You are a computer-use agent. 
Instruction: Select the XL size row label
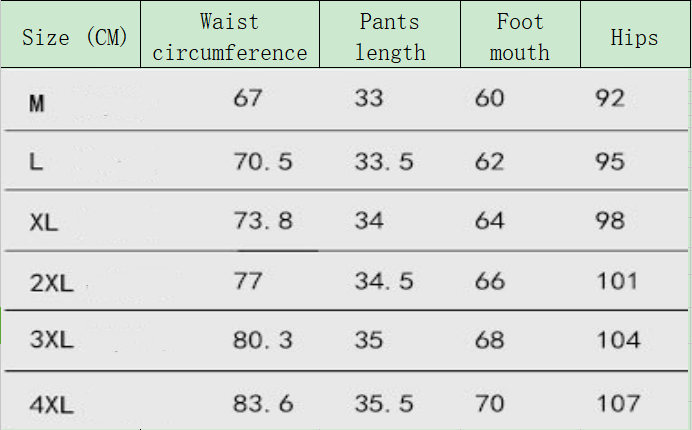44,223
